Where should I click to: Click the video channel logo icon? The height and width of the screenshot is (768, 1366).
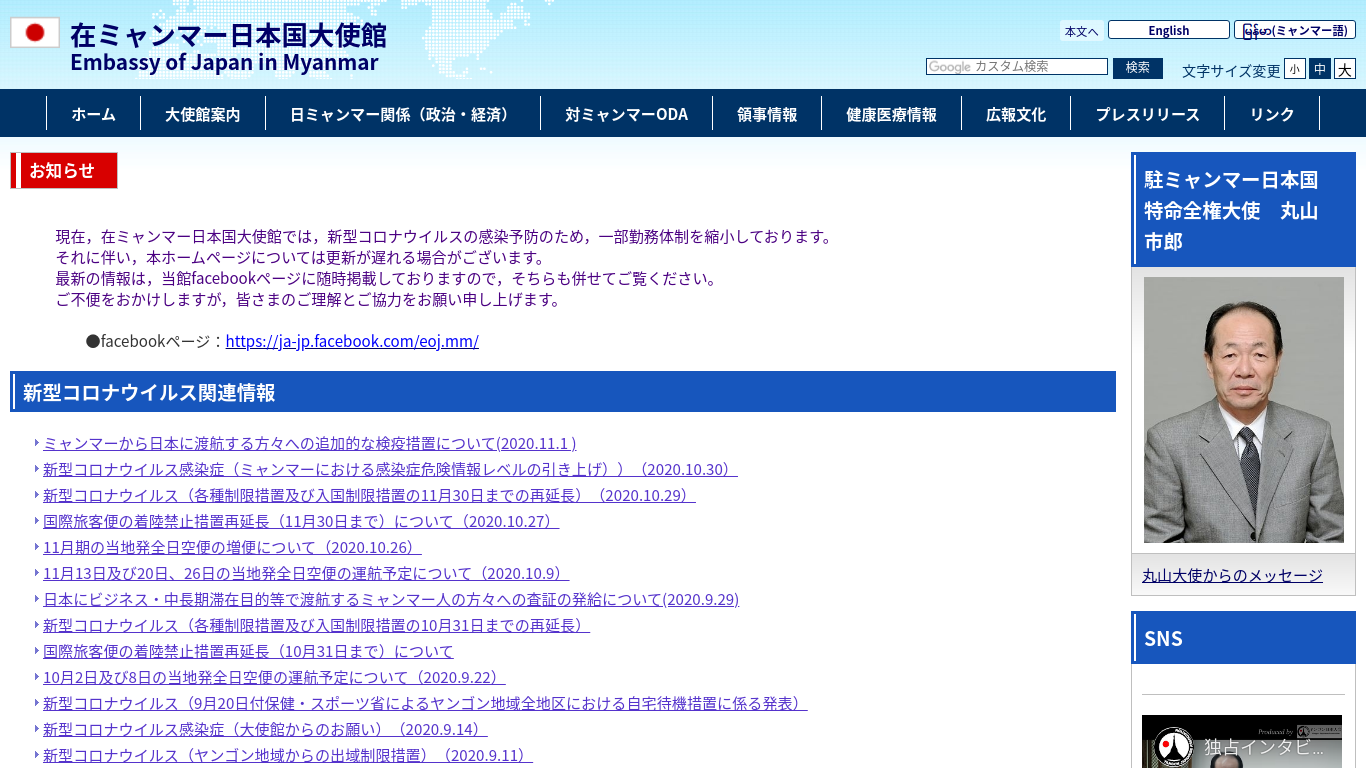click(1172, 747)
